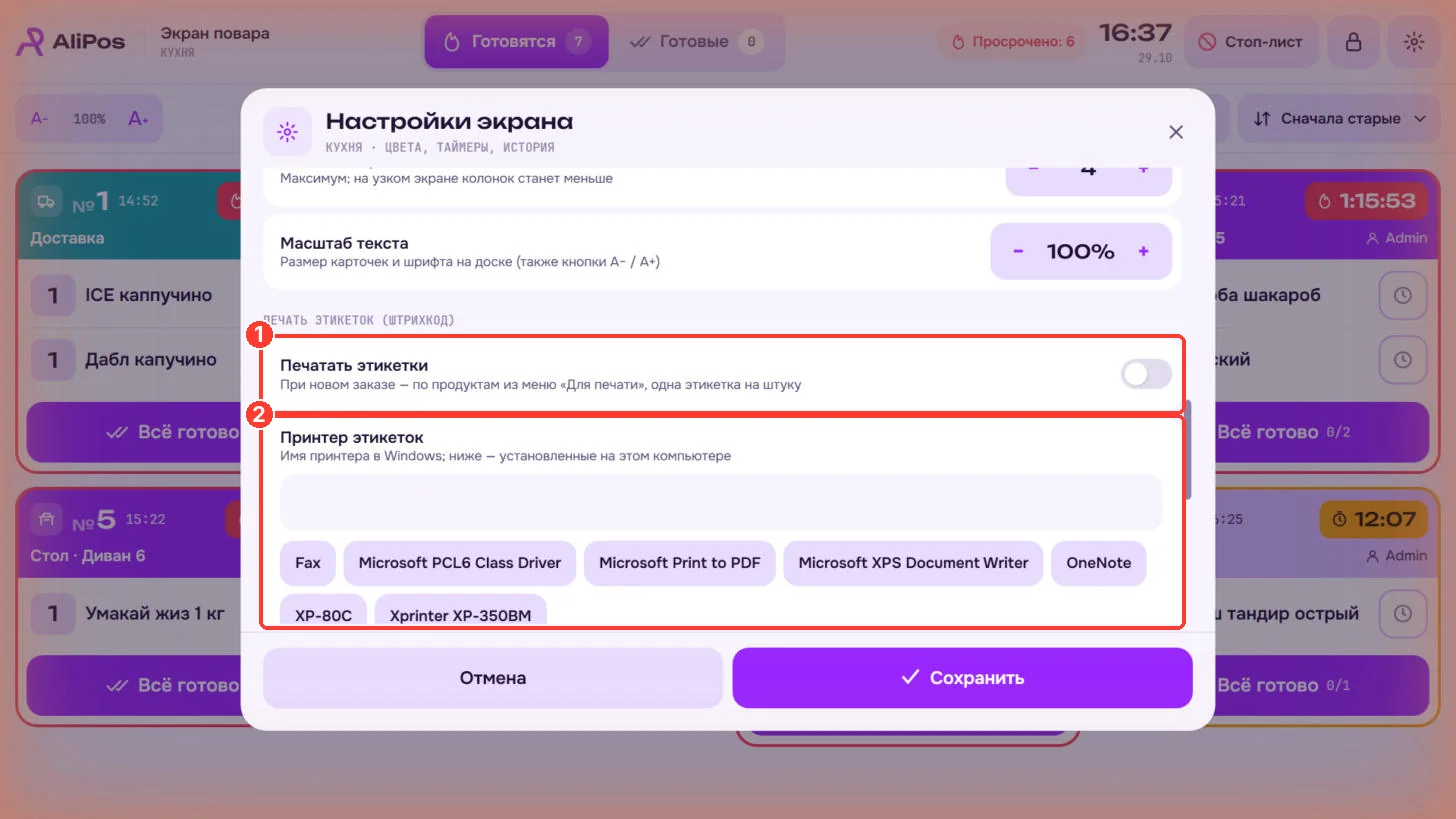Image resolution: width=1456 pixels, height=819 pixels.
Task: Open the Стоп-лист button
Action: (x=1251, y=42)
